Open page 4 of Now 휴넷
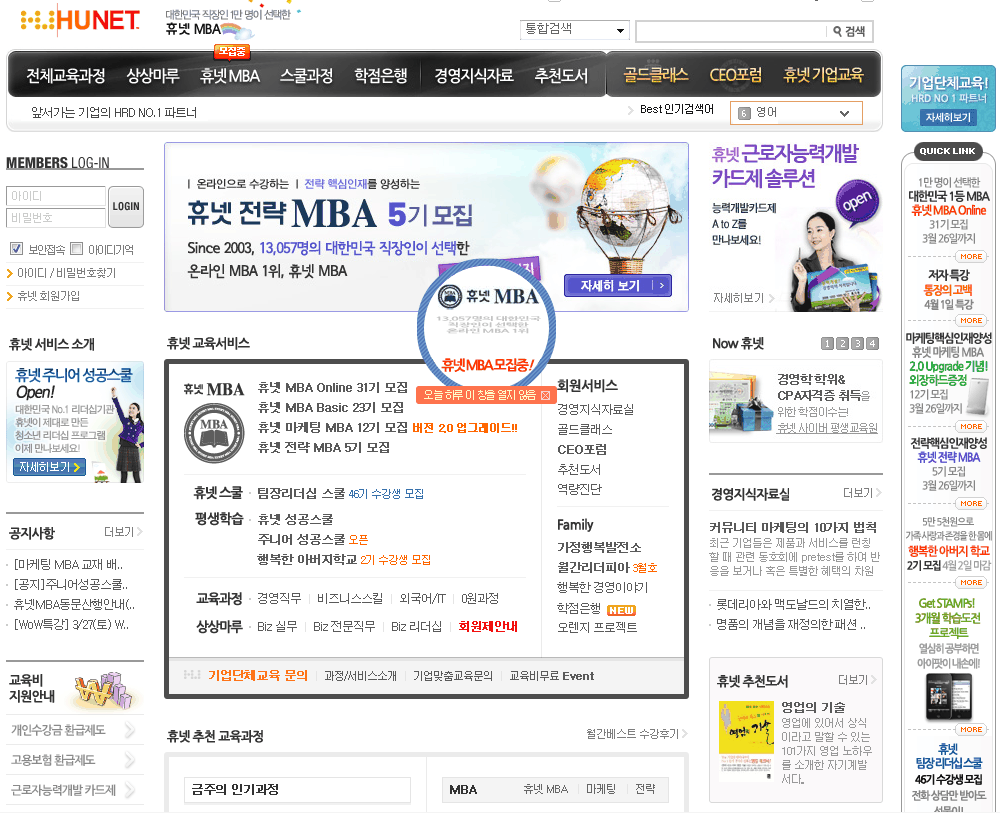 click(x=872, y=344)
